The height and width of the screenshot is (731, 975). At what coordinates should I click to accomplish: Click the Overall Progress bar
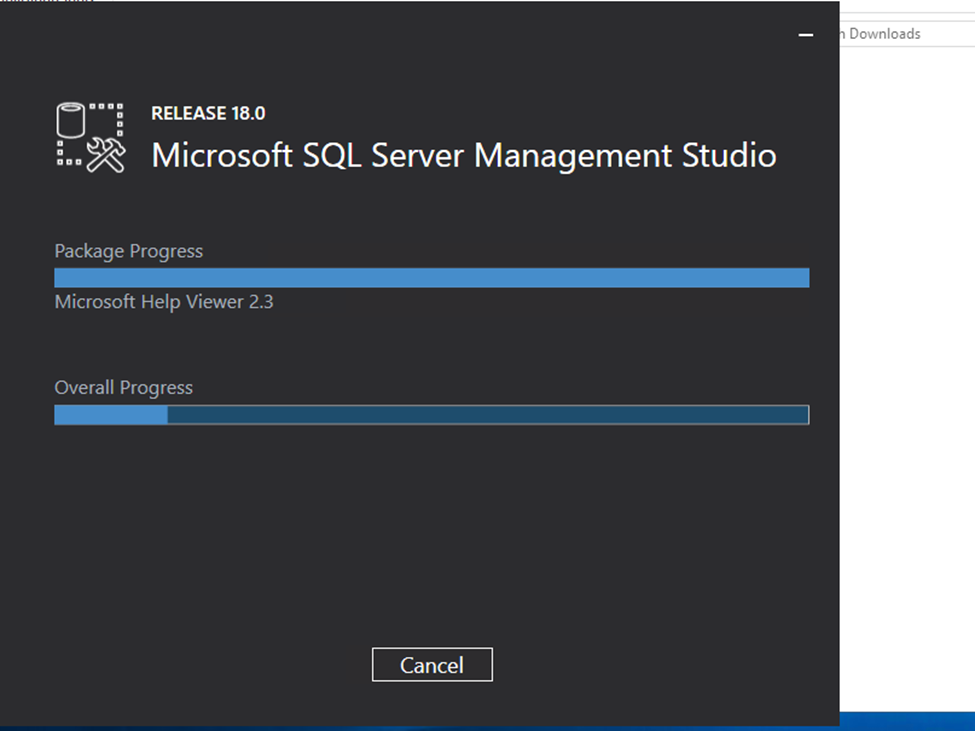coord(432,415)
